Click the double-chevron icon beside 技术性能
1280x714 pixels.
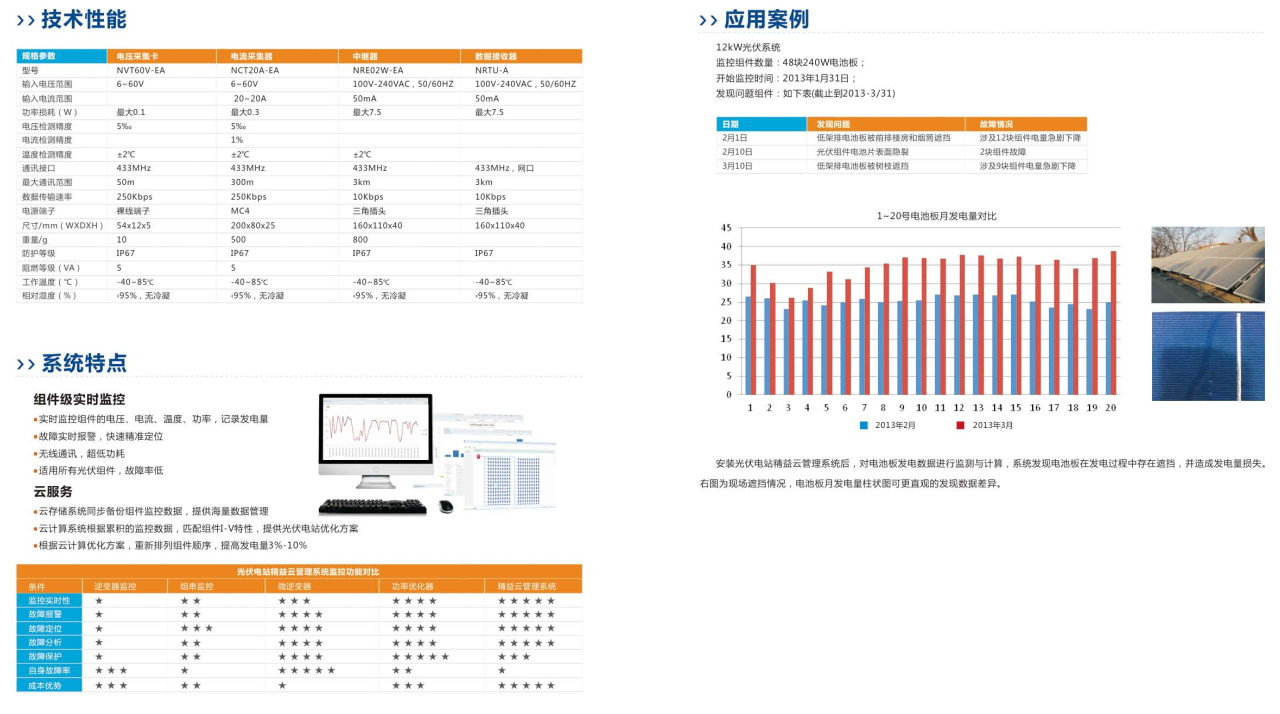26,20
